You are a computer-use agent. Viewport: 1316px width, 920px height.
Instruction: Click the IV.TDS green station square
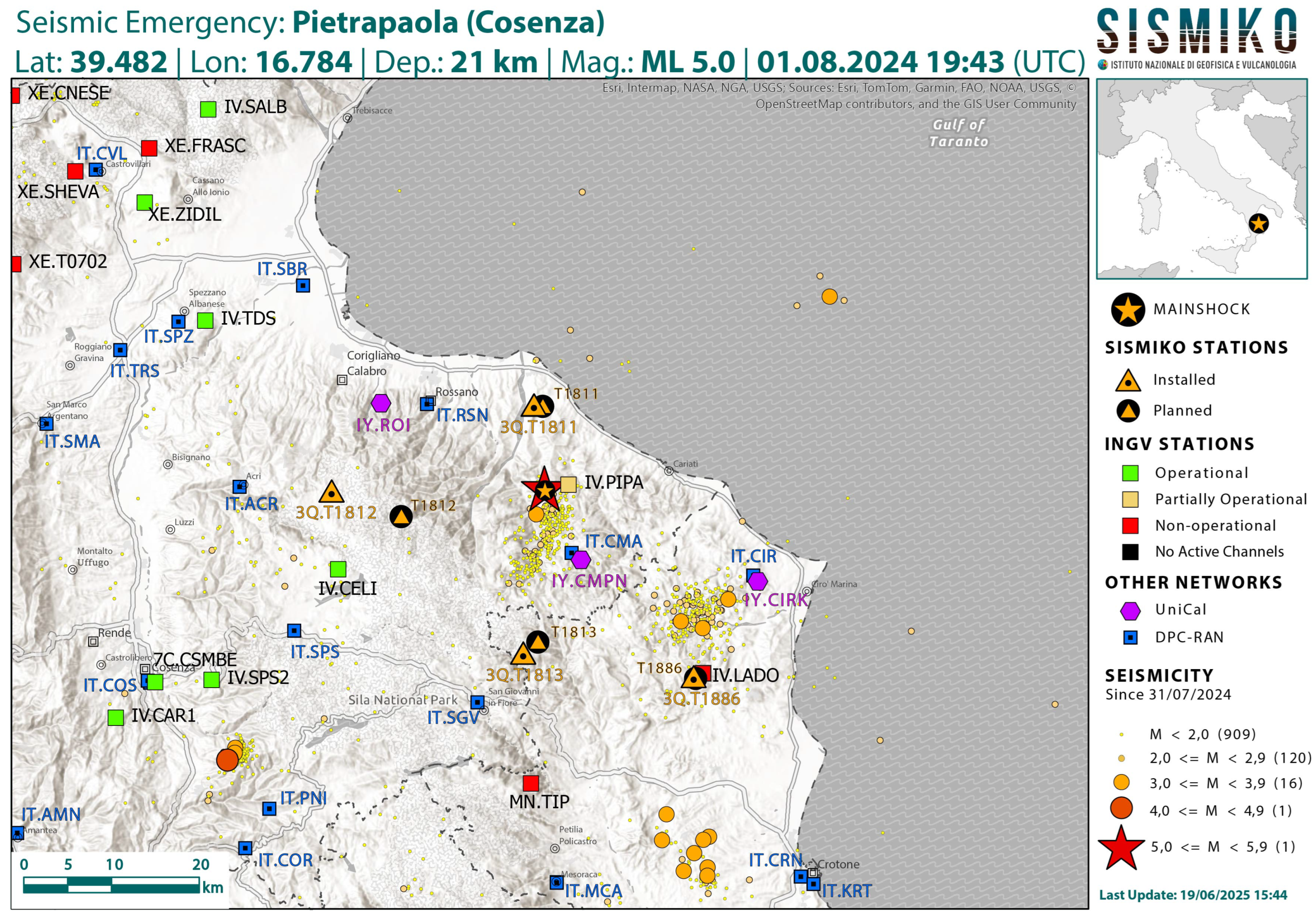pyautogui.click(x=205, y=320)
